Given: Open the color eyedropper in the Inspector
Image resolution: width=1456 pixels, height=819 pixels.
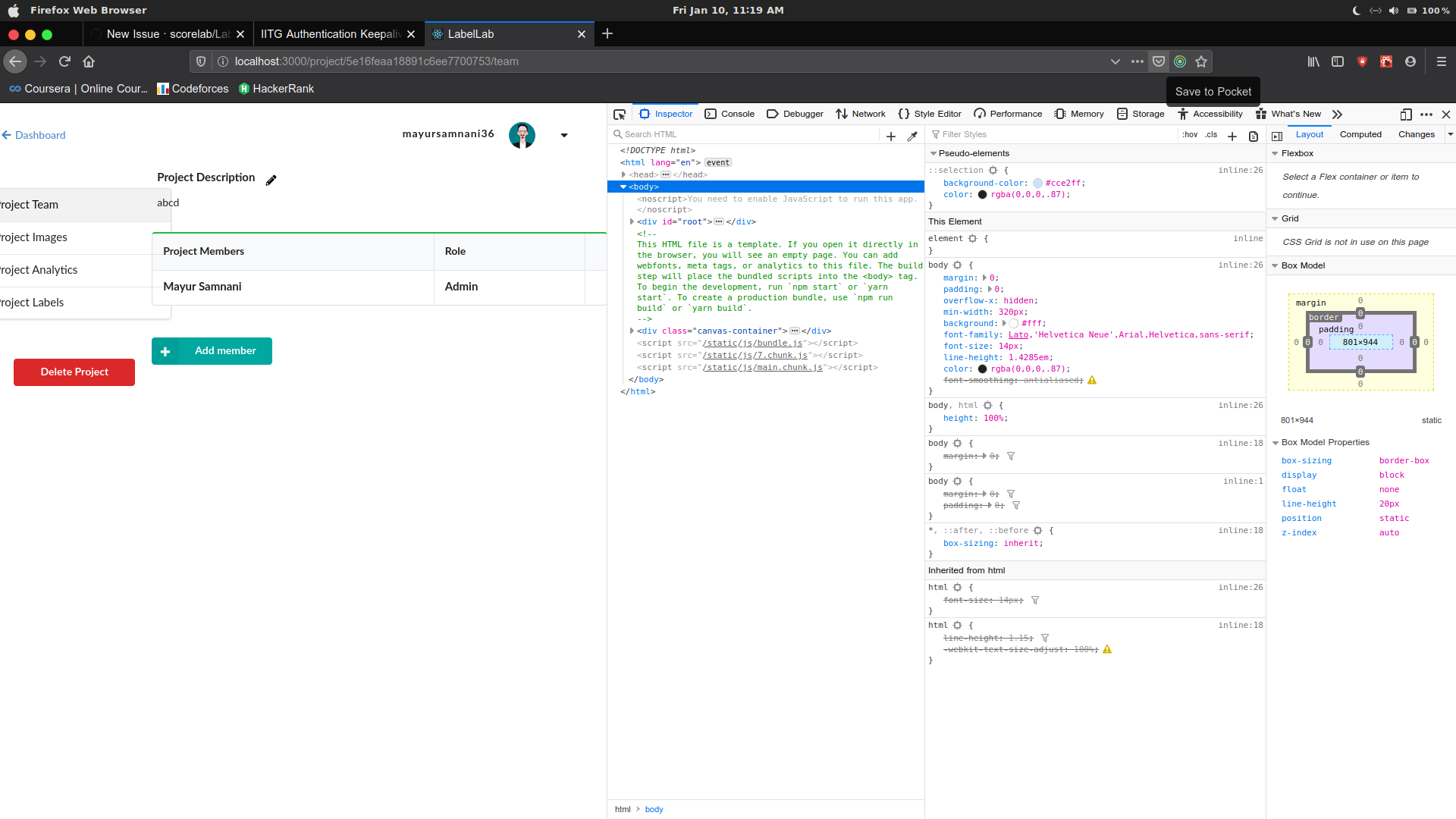Looking at the screenshot, I should [912, 136].
